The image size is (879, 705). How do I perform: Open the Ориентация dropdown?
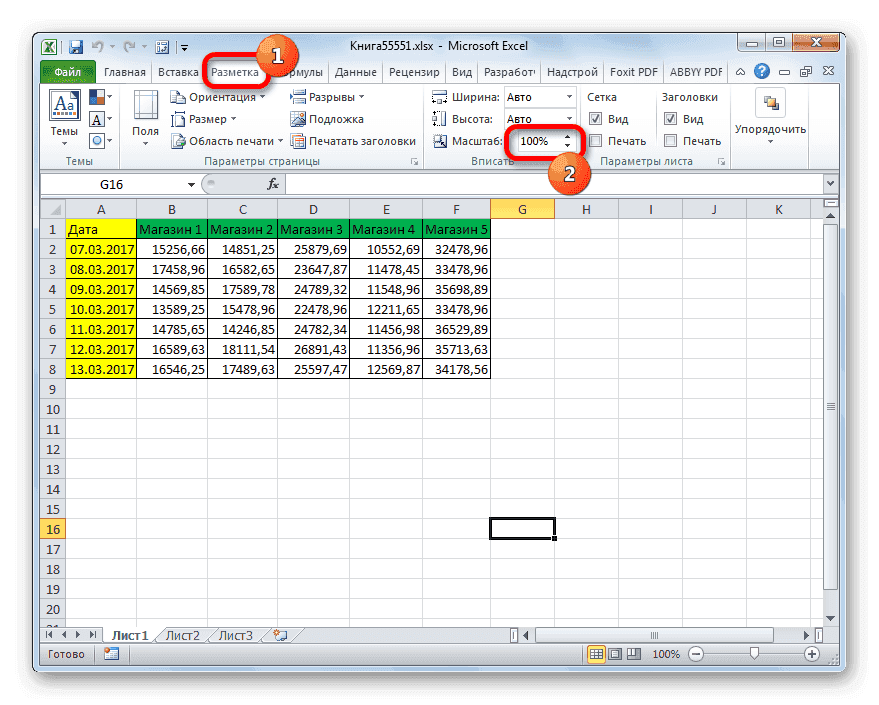pos(221,97)
